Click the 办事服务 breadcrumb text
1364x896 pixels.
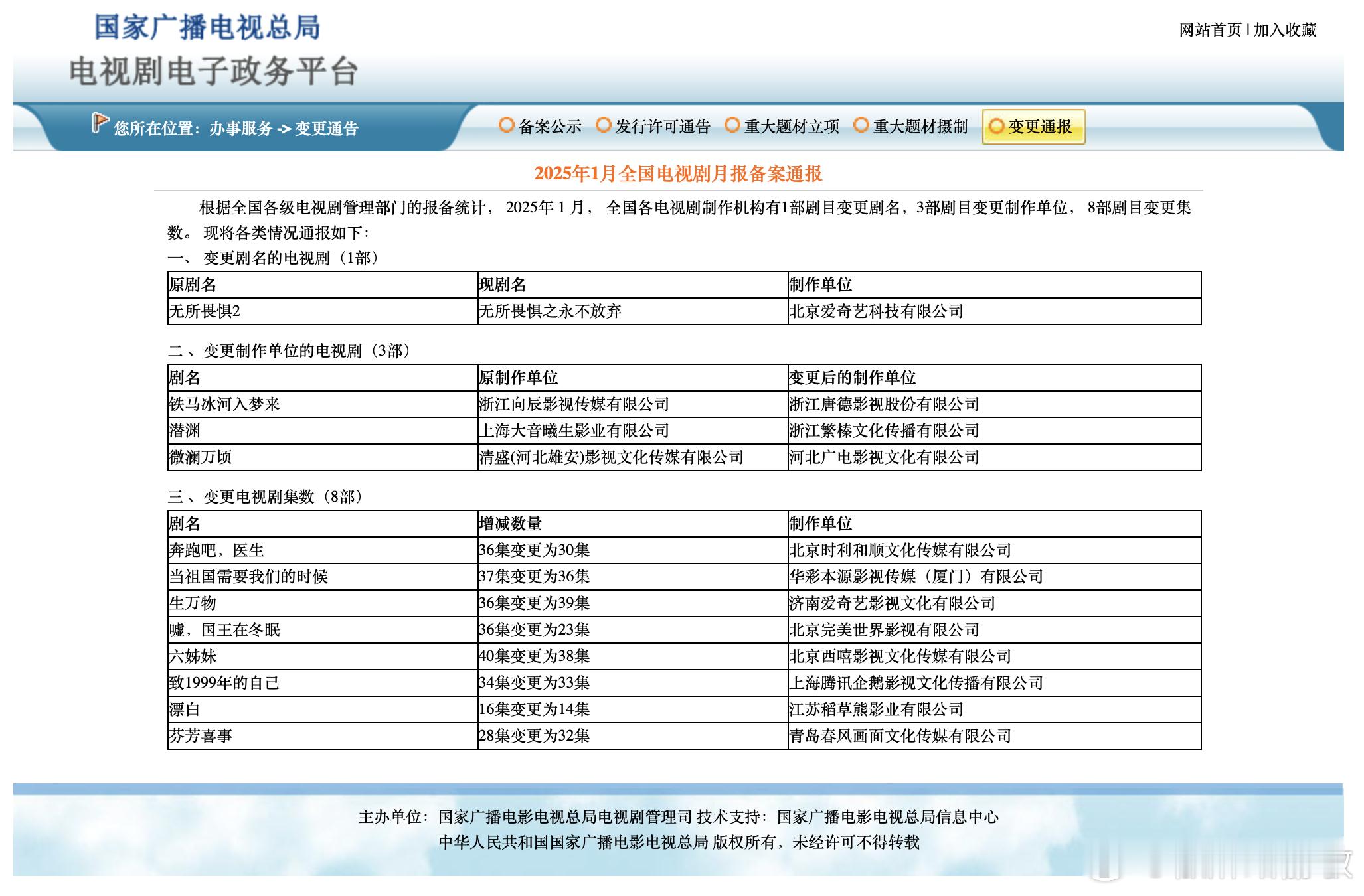(x=241, y=128)
